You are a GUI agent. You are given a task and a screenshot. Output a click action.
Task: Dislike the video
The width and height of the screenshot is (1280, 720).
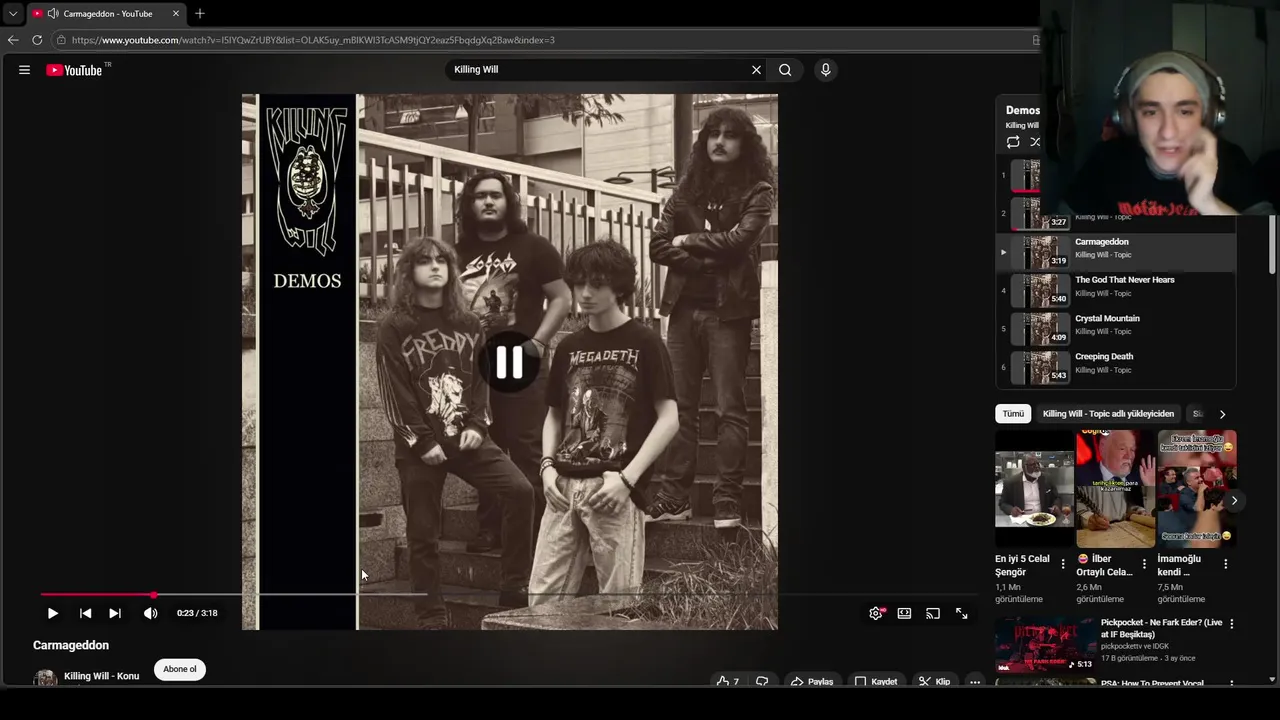tap(762, 682)
